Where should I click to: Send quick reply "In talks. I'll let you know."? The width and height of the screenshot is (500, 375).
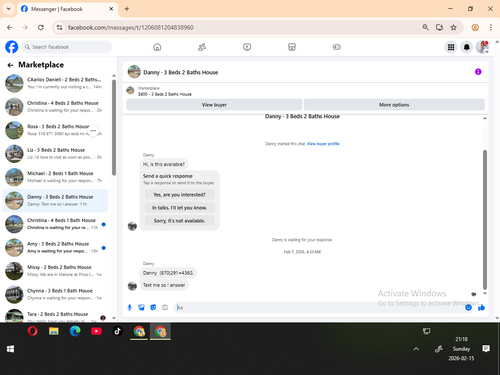(179, 208)
